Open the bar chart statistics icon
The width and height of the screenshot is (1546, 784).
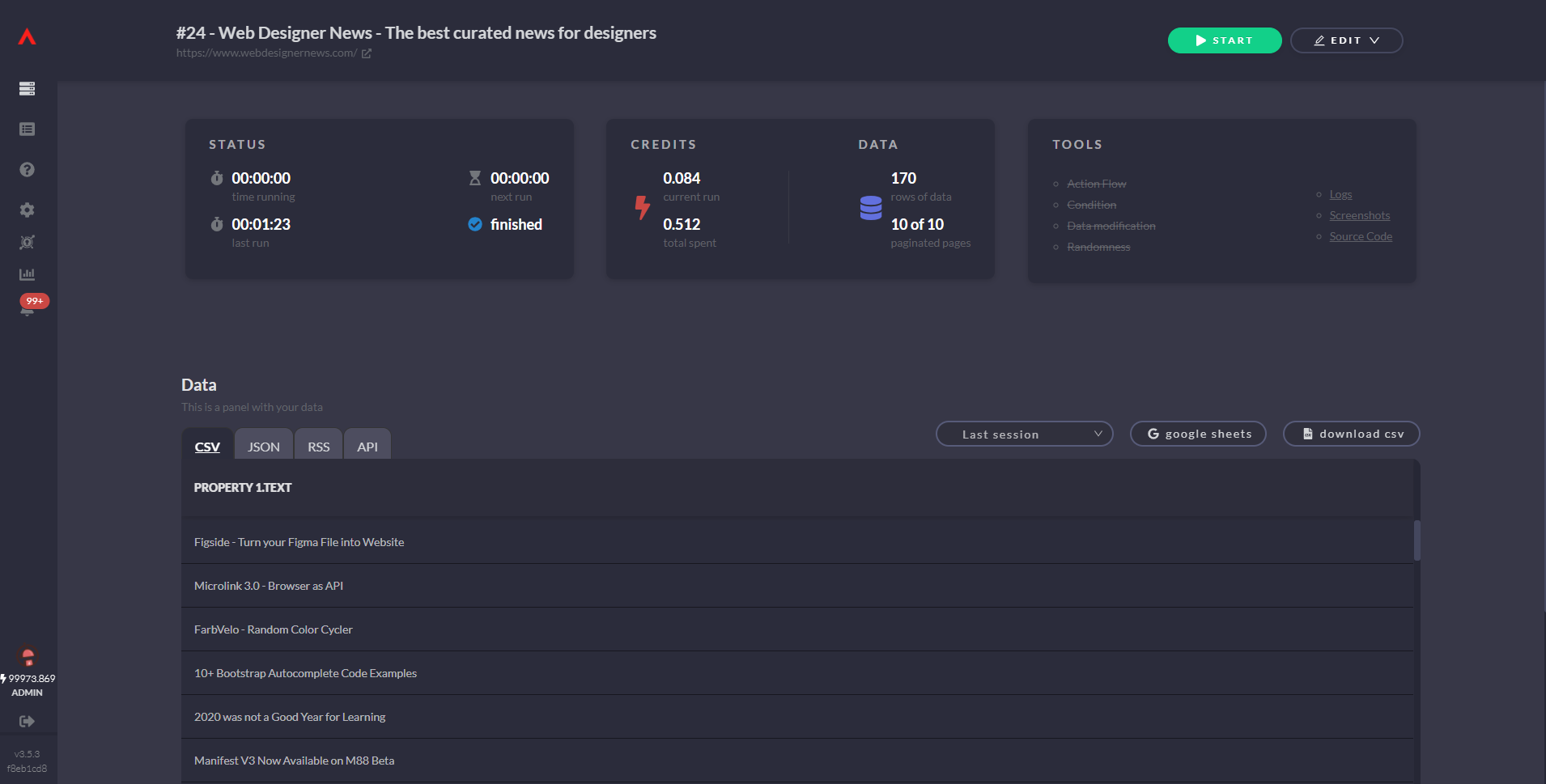coord(27,274)
